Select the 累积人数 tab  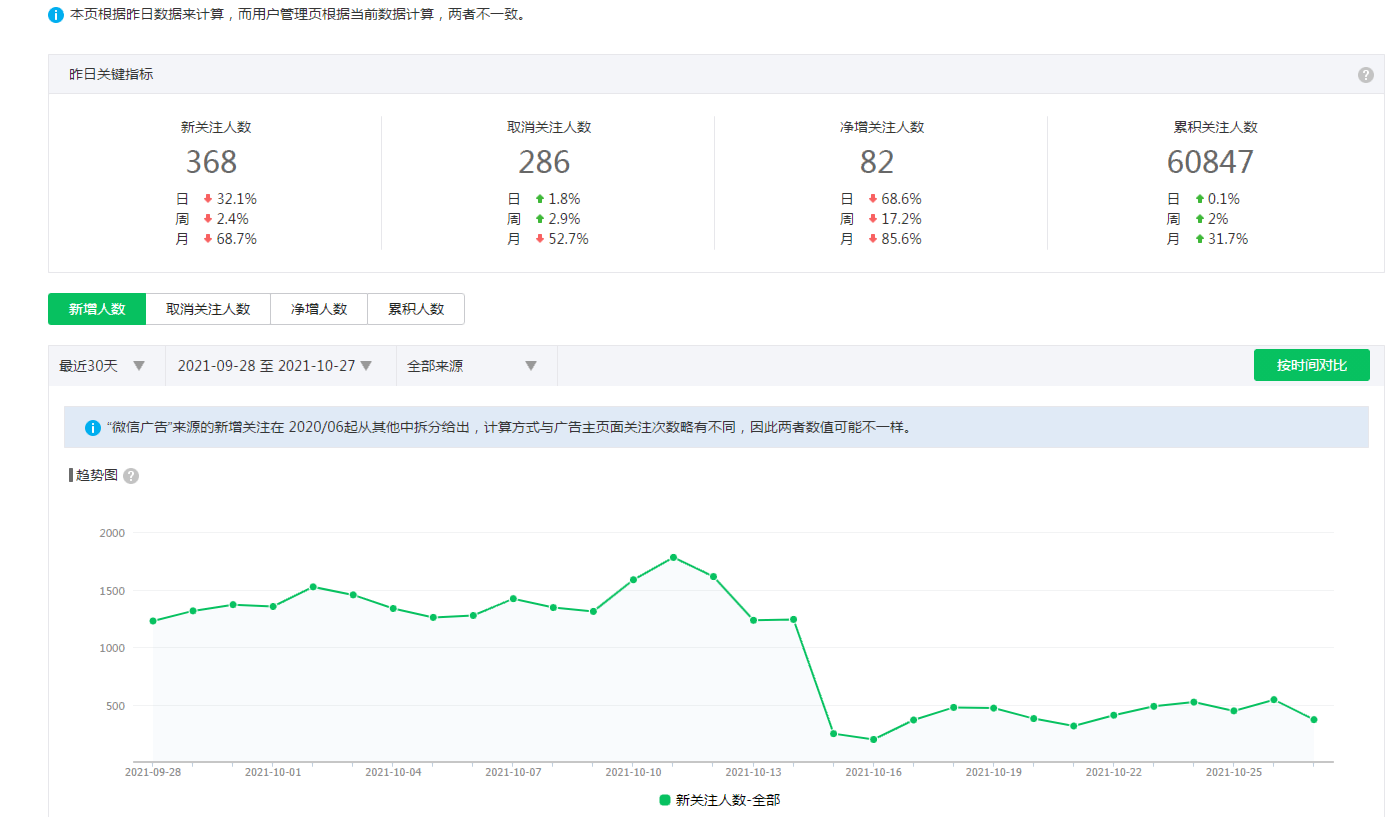[x=416, y=309]
